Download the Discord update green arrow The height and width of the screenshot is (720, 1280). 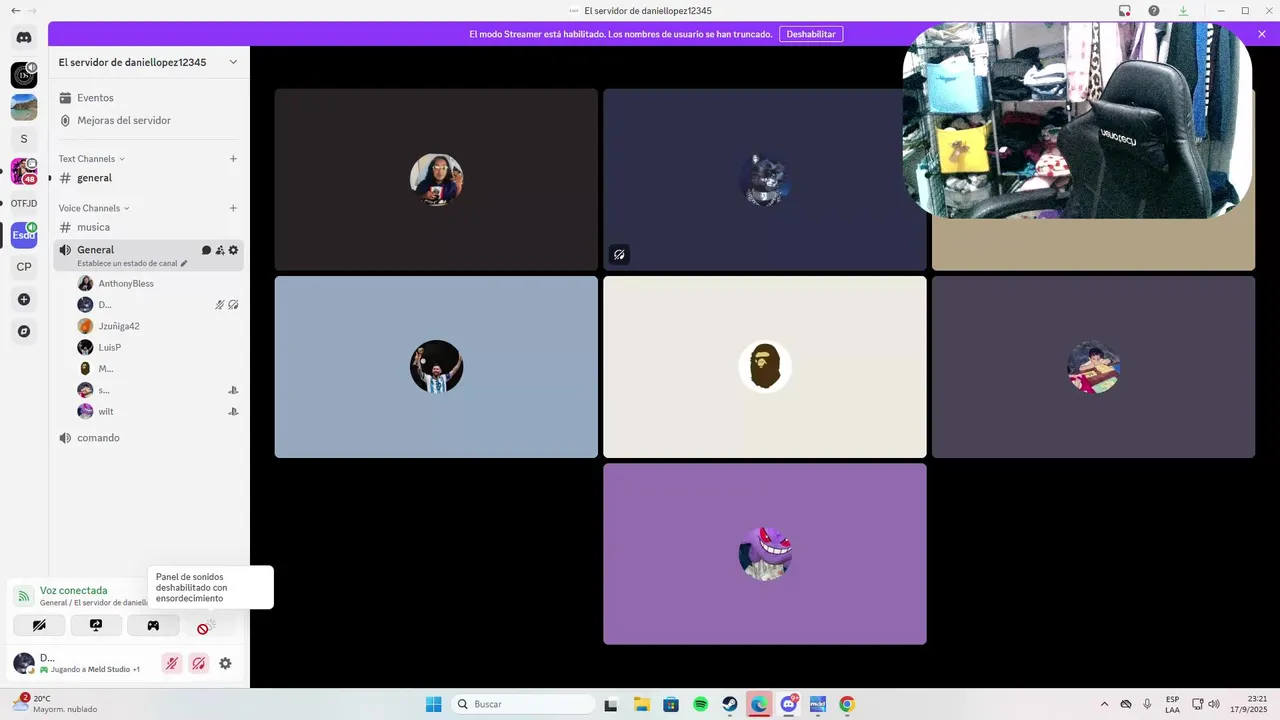1183,10
